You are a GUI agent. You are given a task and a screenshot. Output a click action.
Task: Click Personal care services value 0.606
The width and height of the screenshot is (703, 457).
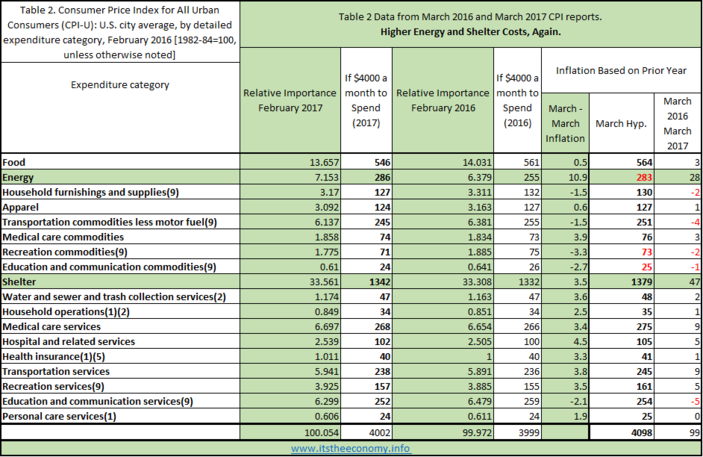(x=326, y=416)
